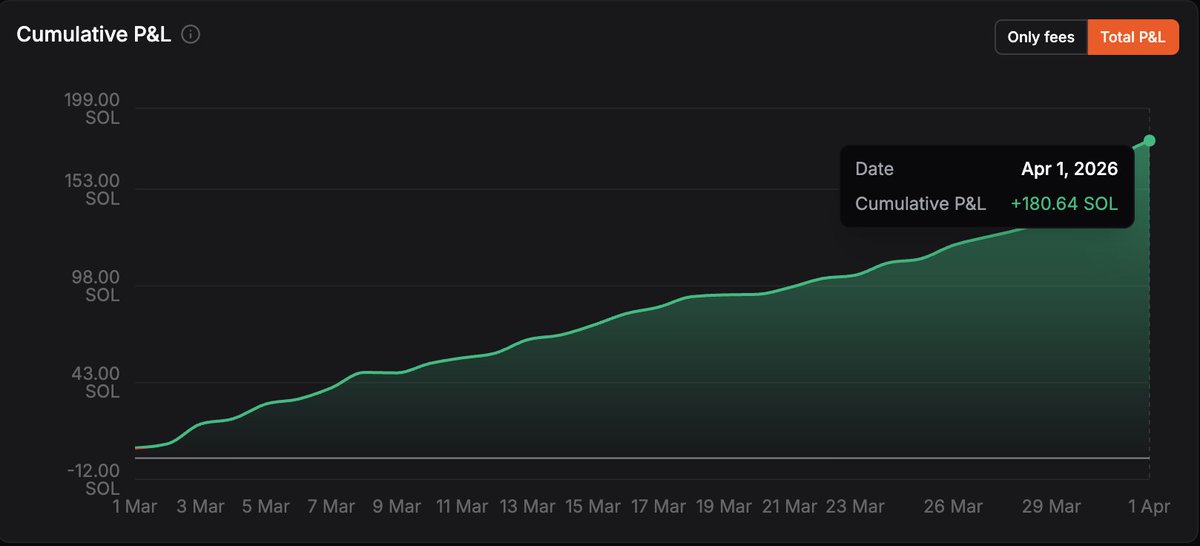Select the Total P&L toggle

1133,37
